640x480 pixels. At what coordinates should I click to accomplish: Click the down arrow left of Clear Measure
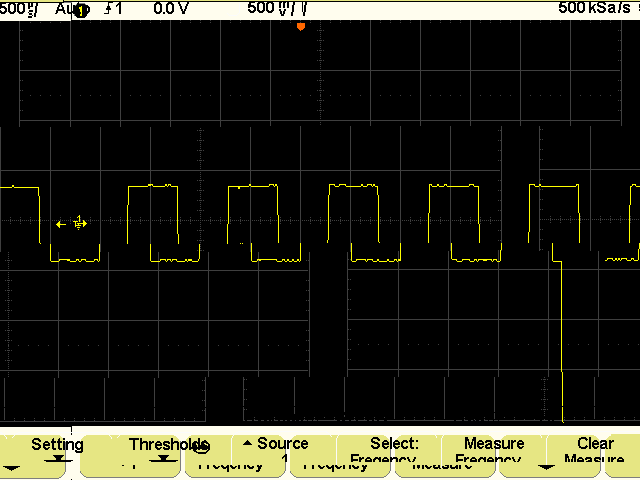pyautogui.click(x=546, y=467)
